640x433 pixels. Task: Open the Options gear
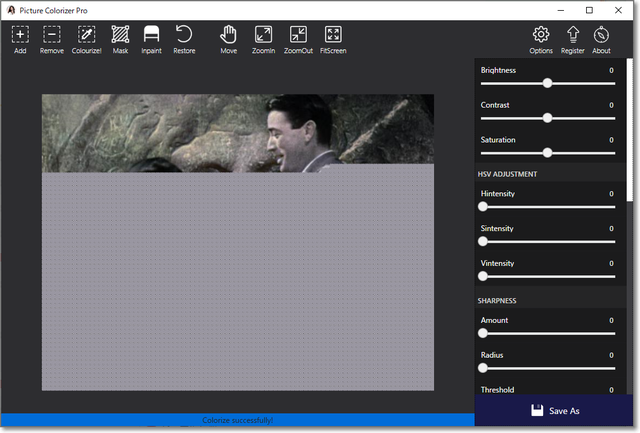[541, 35]
